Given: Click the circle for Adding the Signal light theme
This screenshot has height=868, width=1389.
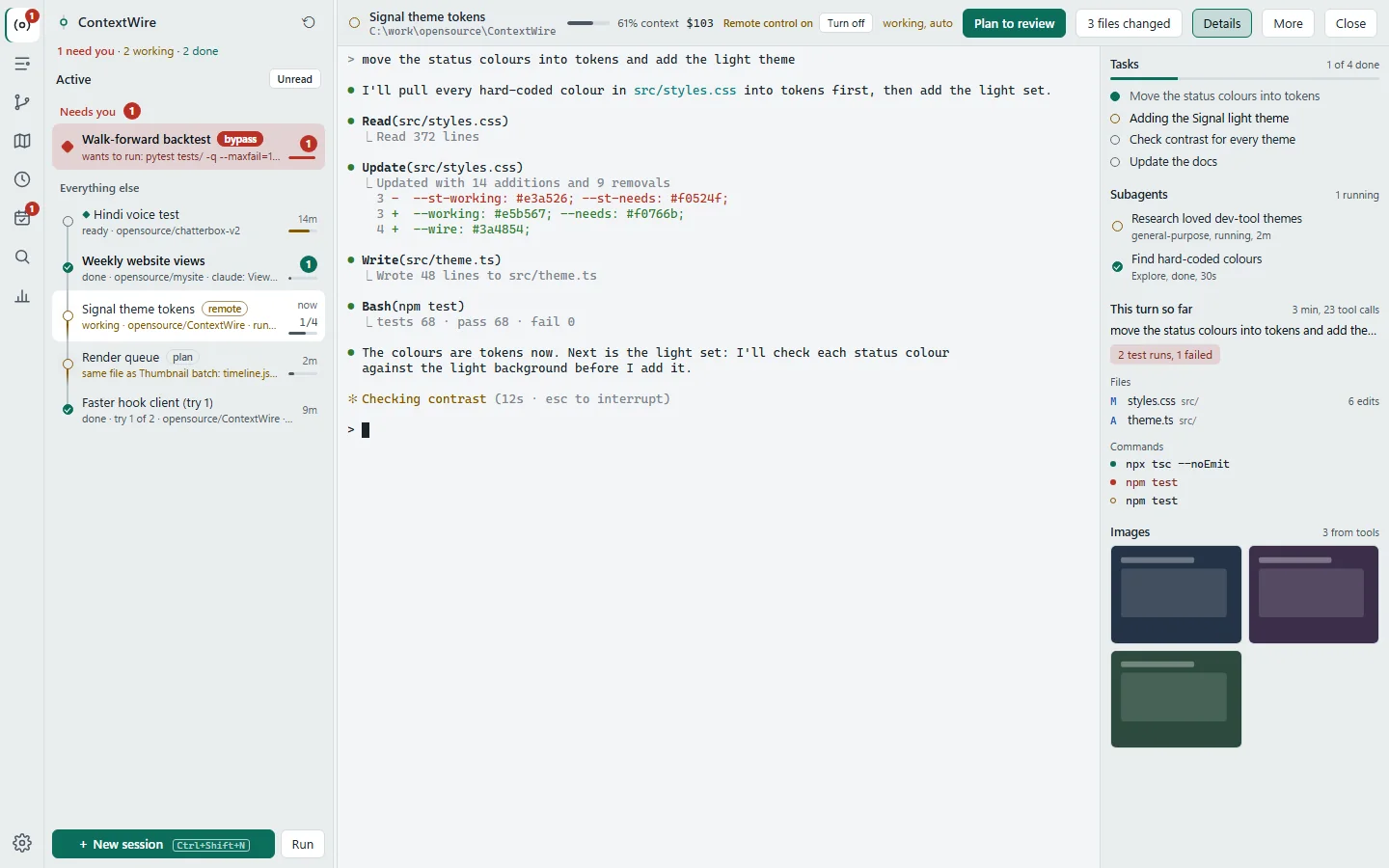Looking at the screenshot, I should 1115,119.
